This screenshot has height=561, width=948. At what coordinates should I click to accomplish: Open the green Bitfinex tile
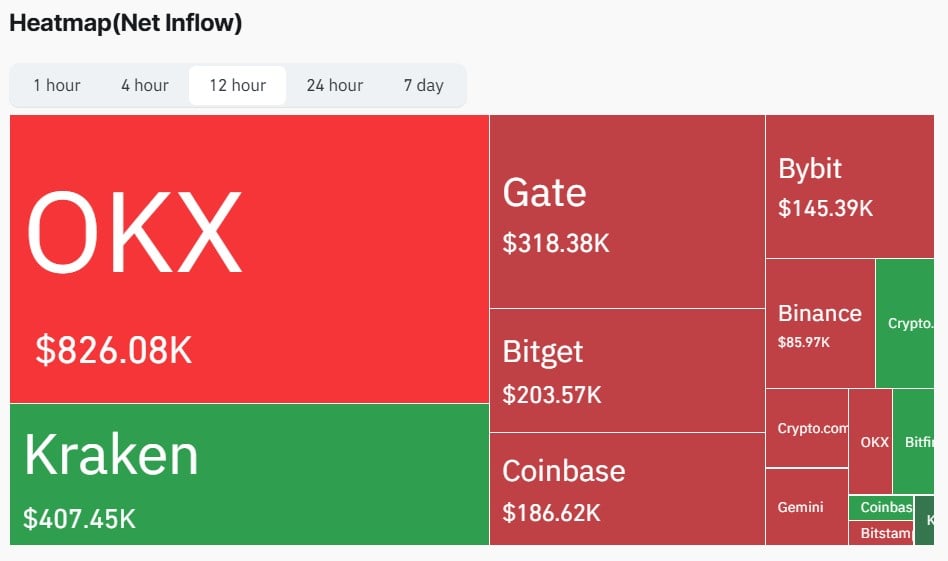tap(916, 441)
